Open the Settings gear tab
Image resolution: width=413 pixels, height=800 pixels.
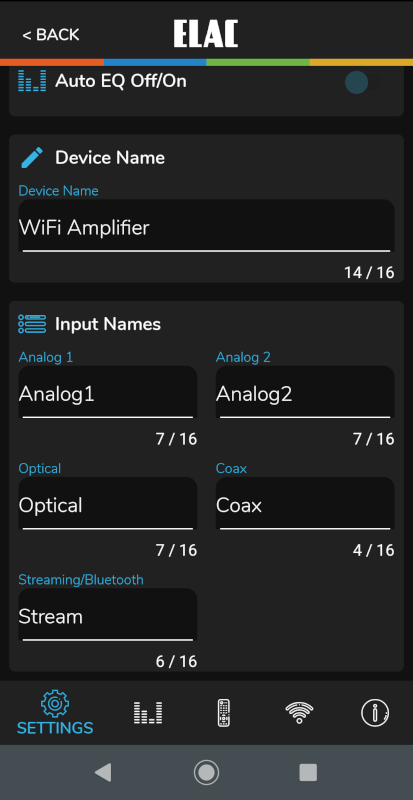tap(55, 712)
